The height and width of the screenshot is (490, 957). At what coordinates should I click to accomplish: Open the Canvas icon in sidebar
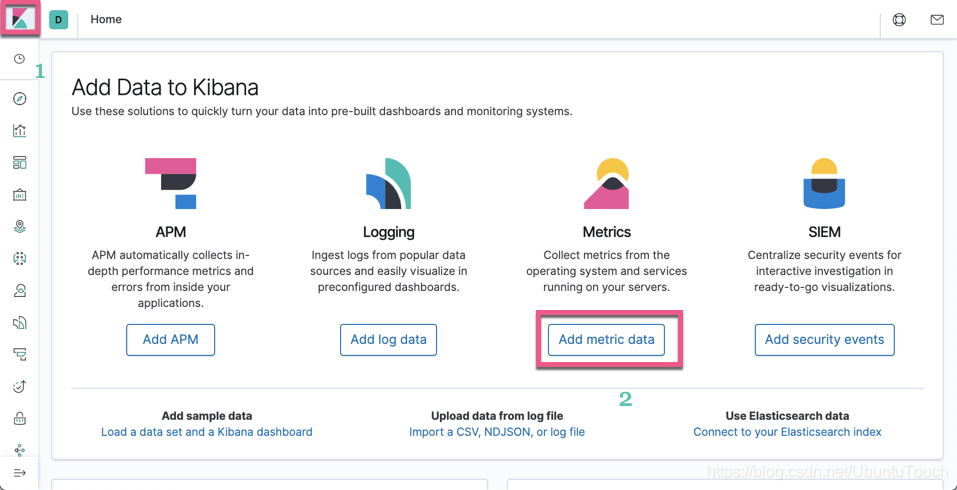coord(19,195)
